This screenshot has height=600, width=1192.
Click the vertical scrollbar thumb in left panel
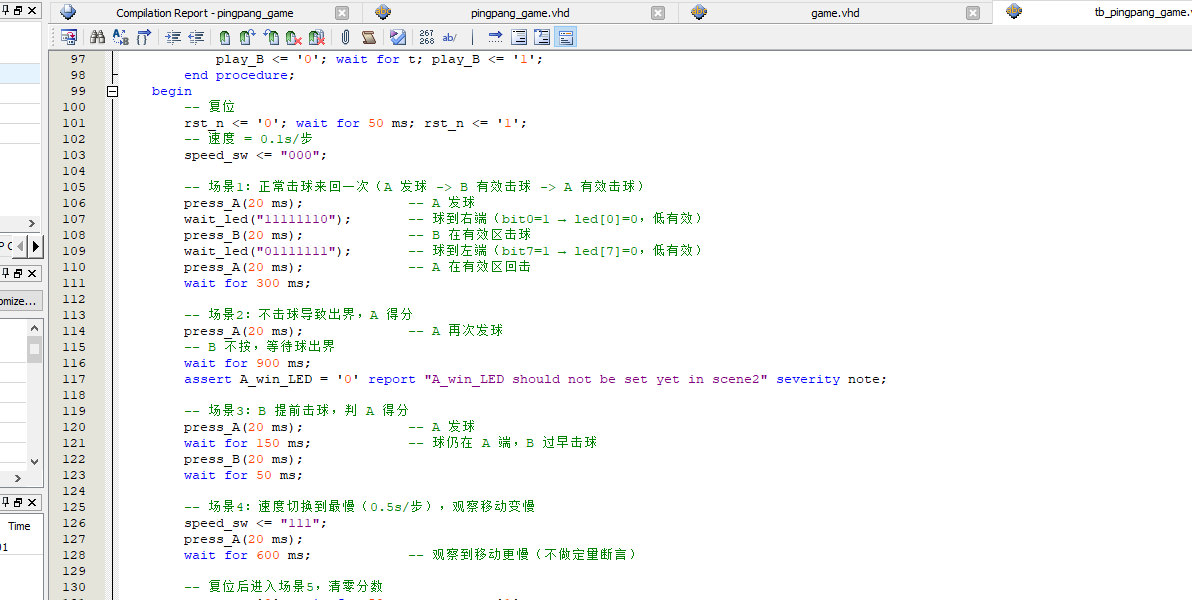coord(34,349)
